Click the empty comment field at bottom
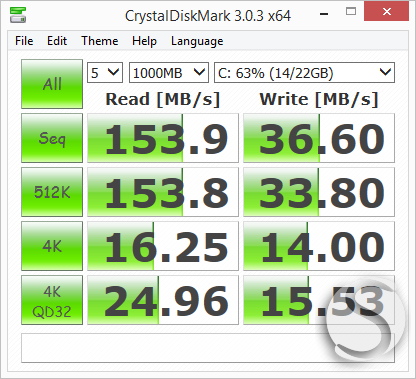Viewport: 416px width, 379px height. [x=208, y=348]
